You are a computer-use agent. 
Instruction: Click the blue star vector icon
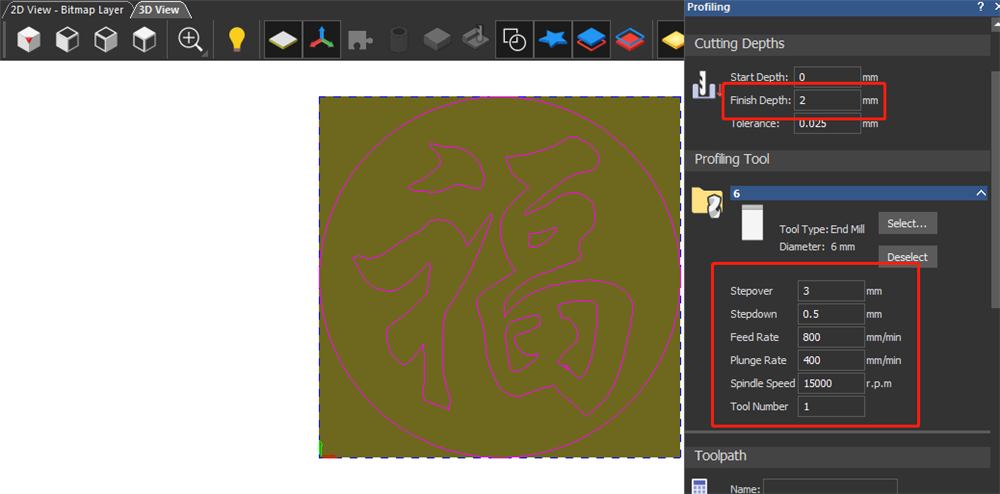coord(552,40)
